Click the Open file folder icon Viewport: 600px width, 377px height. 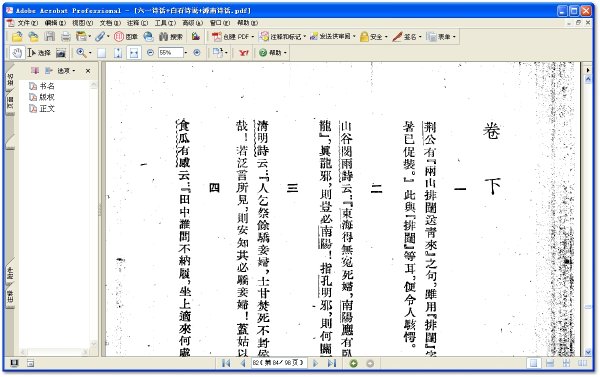[16, 37]
